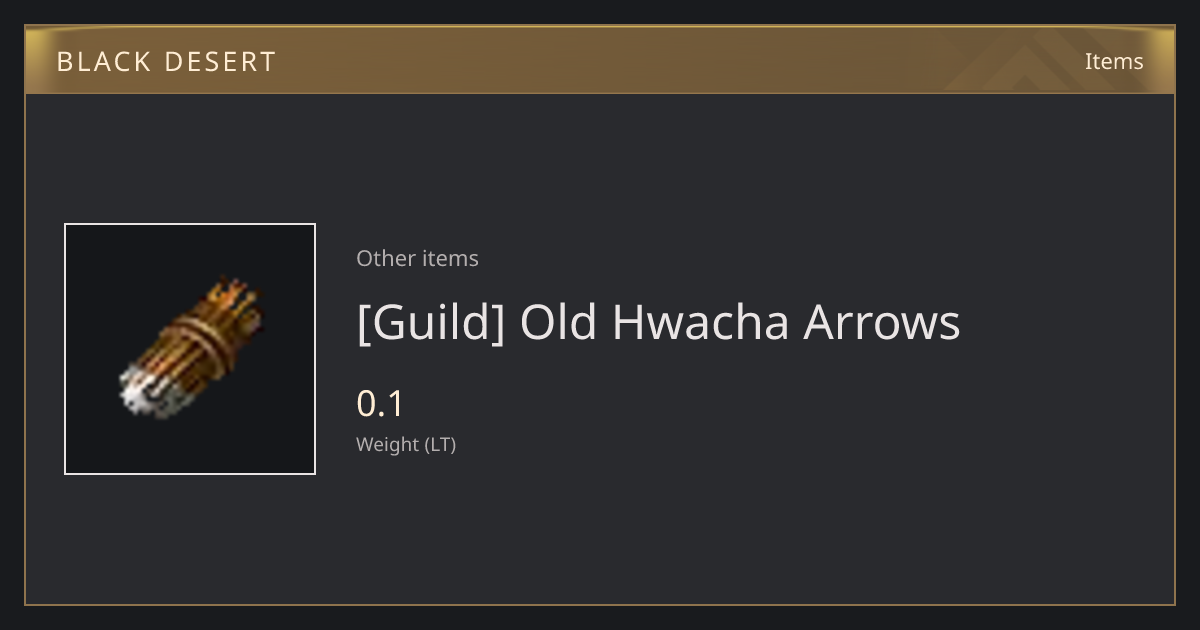Click the Weight (LT) label

tap(406, 444)
